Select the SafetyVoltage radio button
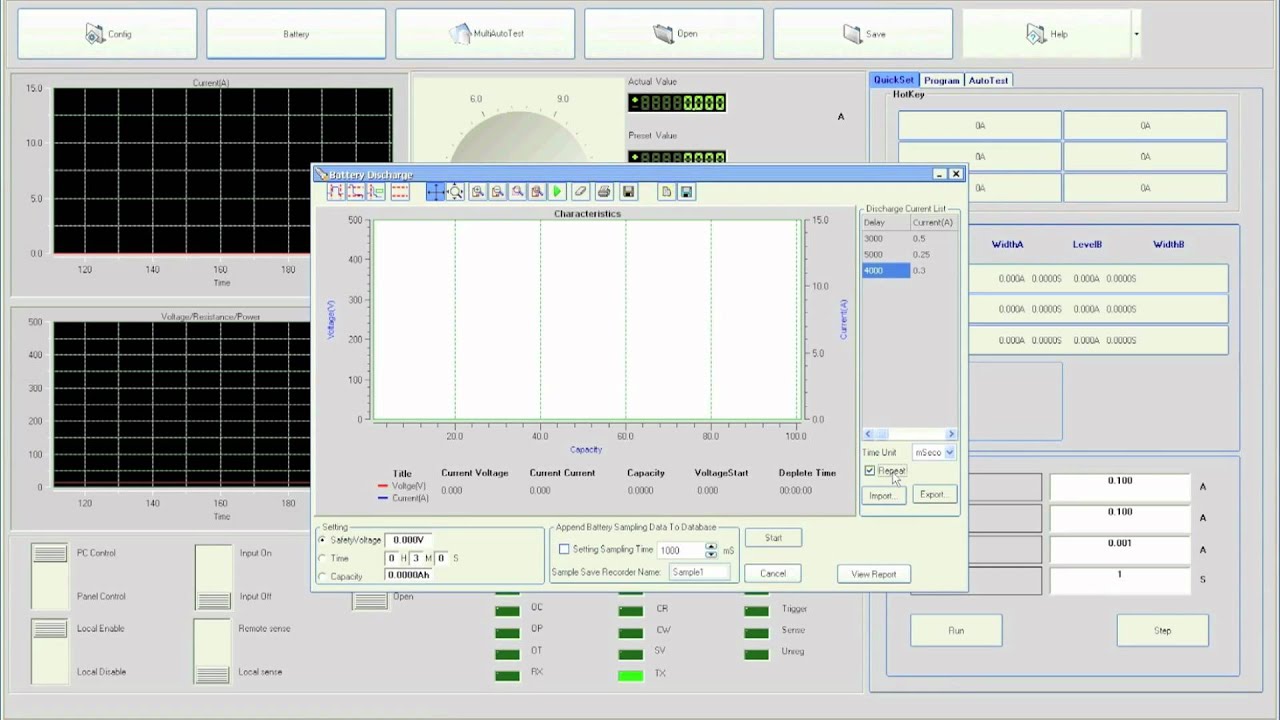The image size is (1280, 720). pyautogui.click(x=322, y=540)
